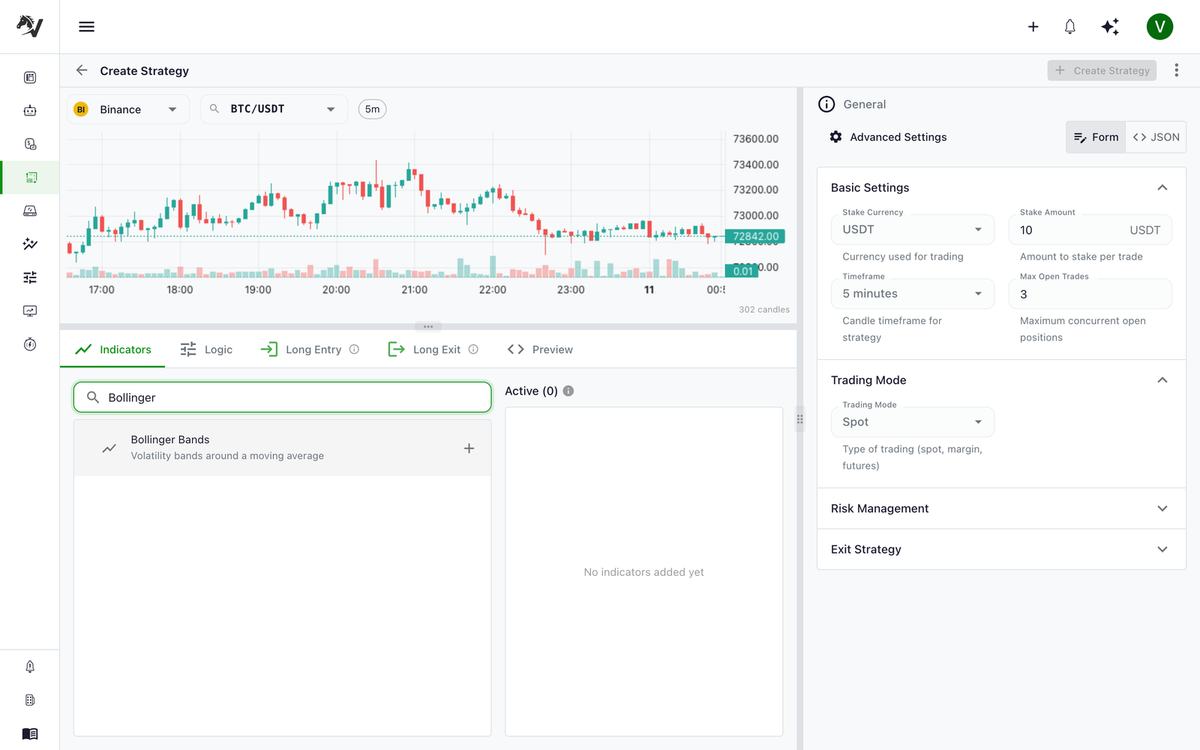1200x750 pixels.
Task: Click the info icon next to Long Exit
Action: tap(473, 350)
